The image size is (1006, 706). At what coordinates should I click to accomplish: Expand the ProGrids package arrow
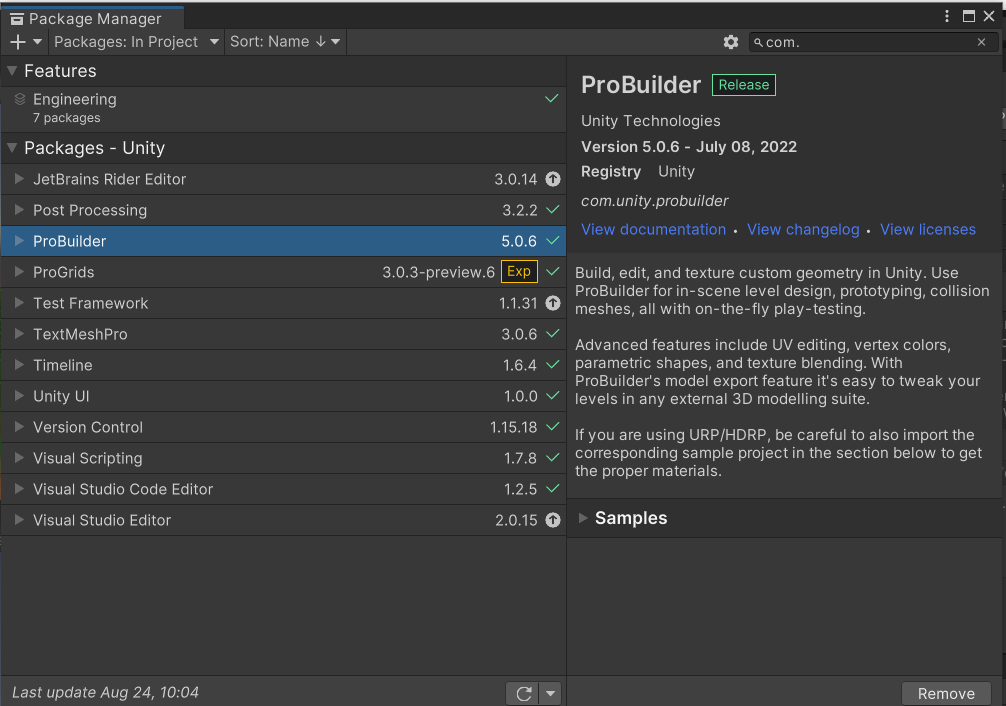pyautogui.click(x=19, y=271)
